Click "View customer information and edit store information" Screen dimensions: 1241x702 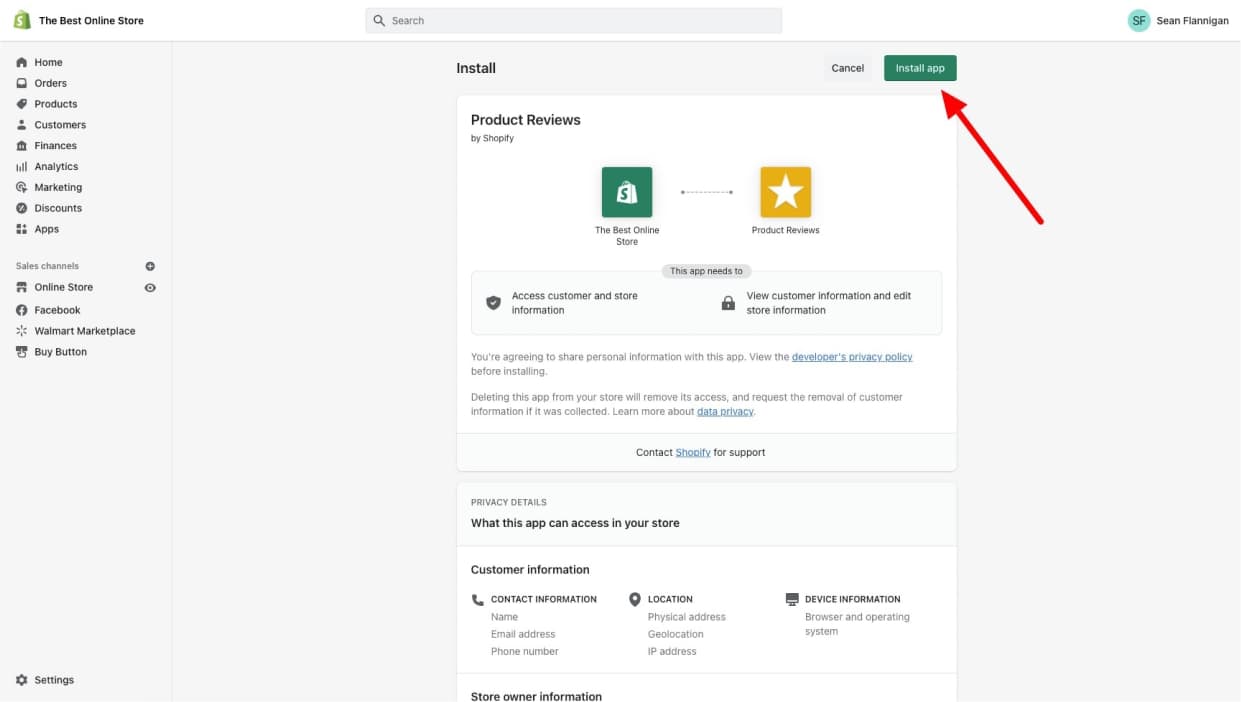click(x=829, y=303)
